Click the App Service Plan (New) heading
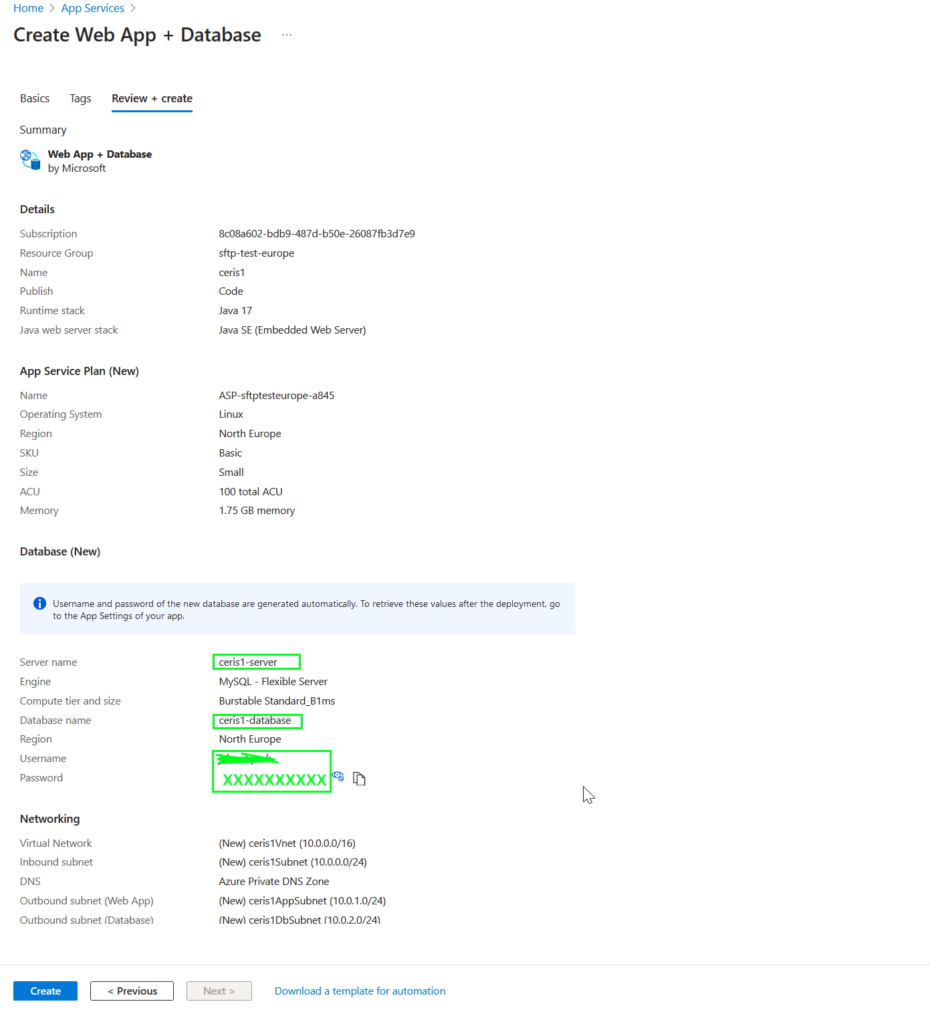 click(x=79, y=372)
